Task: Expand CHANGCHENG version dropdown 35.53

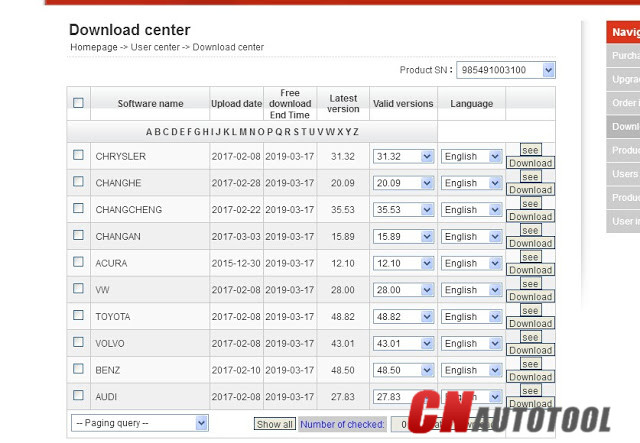Action: pyautogui.click(x=403, y=210)
